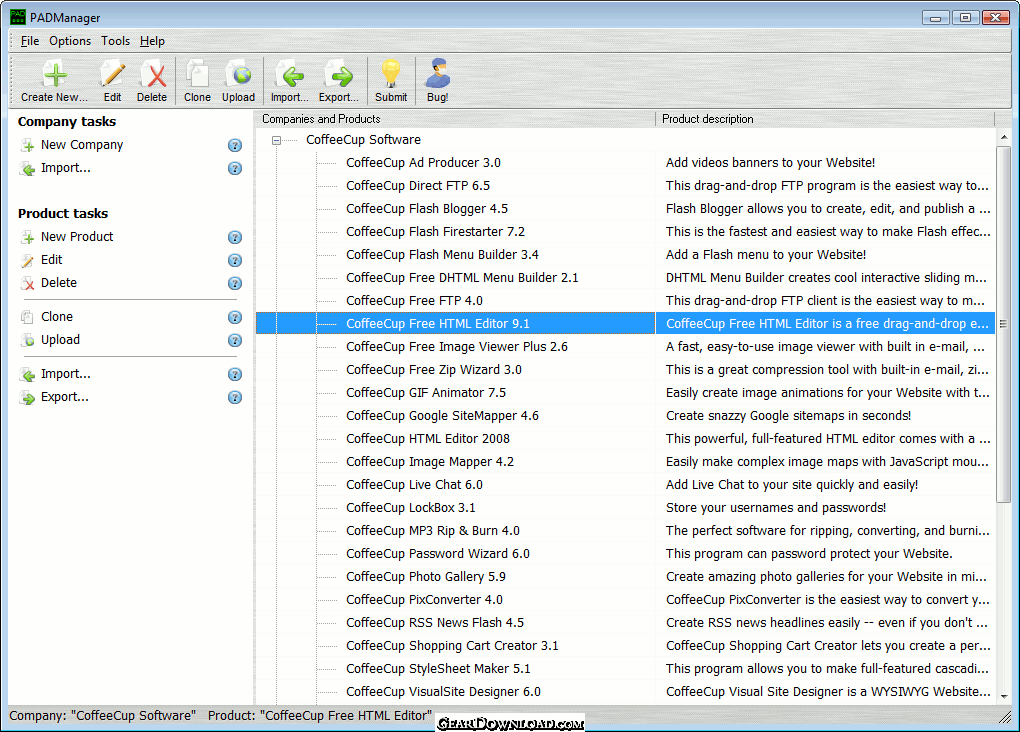The width and height of the screenshot is (1020, 732).
Task: Click Upload in Product tasks panel
Action: pos(60,340)
